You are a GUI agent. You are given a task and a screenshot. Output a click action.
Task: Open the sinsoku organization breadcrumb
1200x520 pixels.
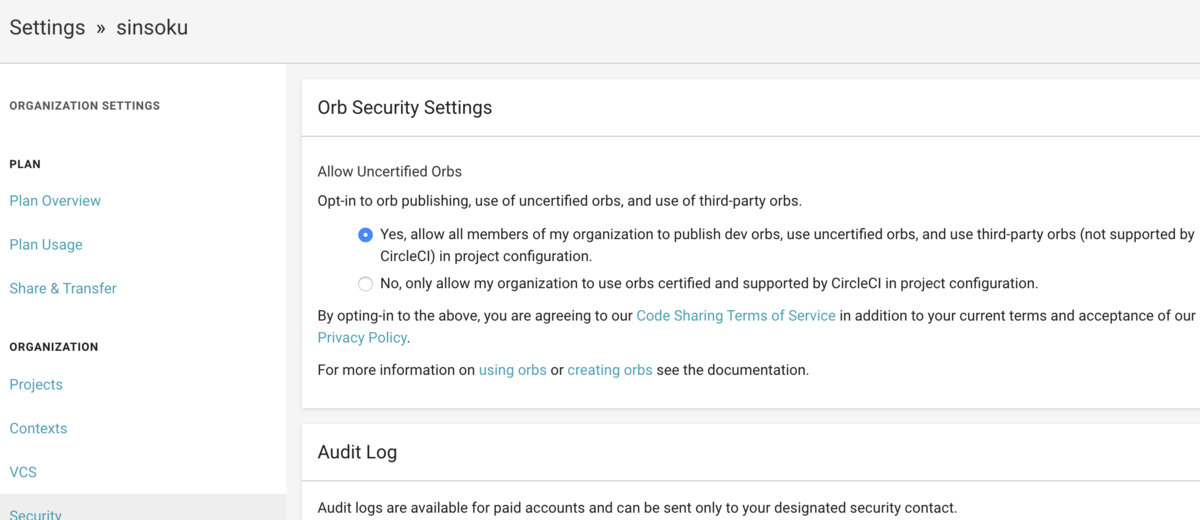(x=151, y=28)
